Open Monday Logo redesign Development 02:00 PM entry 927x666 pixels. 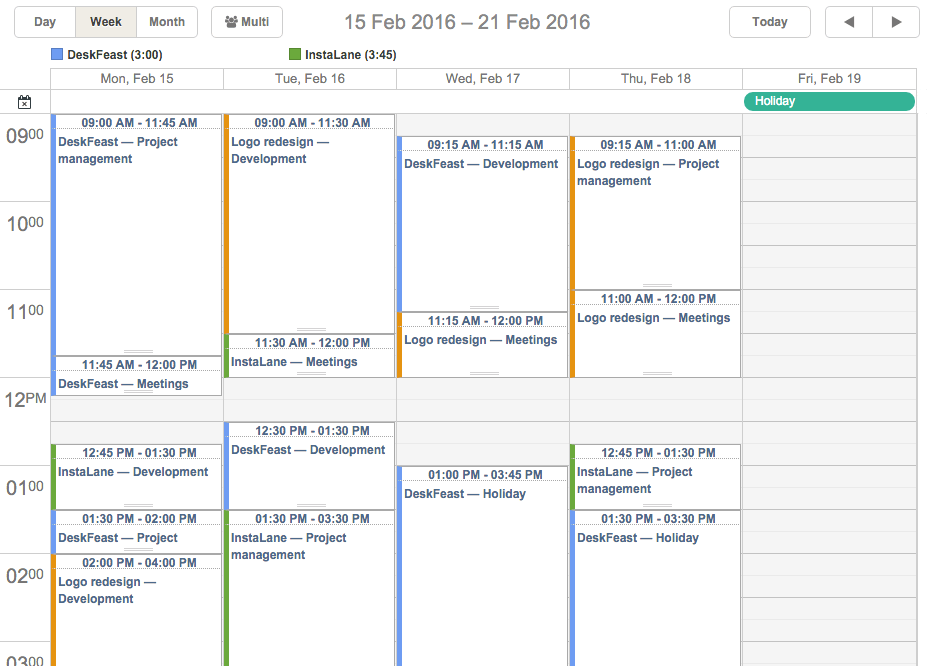click(x=137, y=610)
